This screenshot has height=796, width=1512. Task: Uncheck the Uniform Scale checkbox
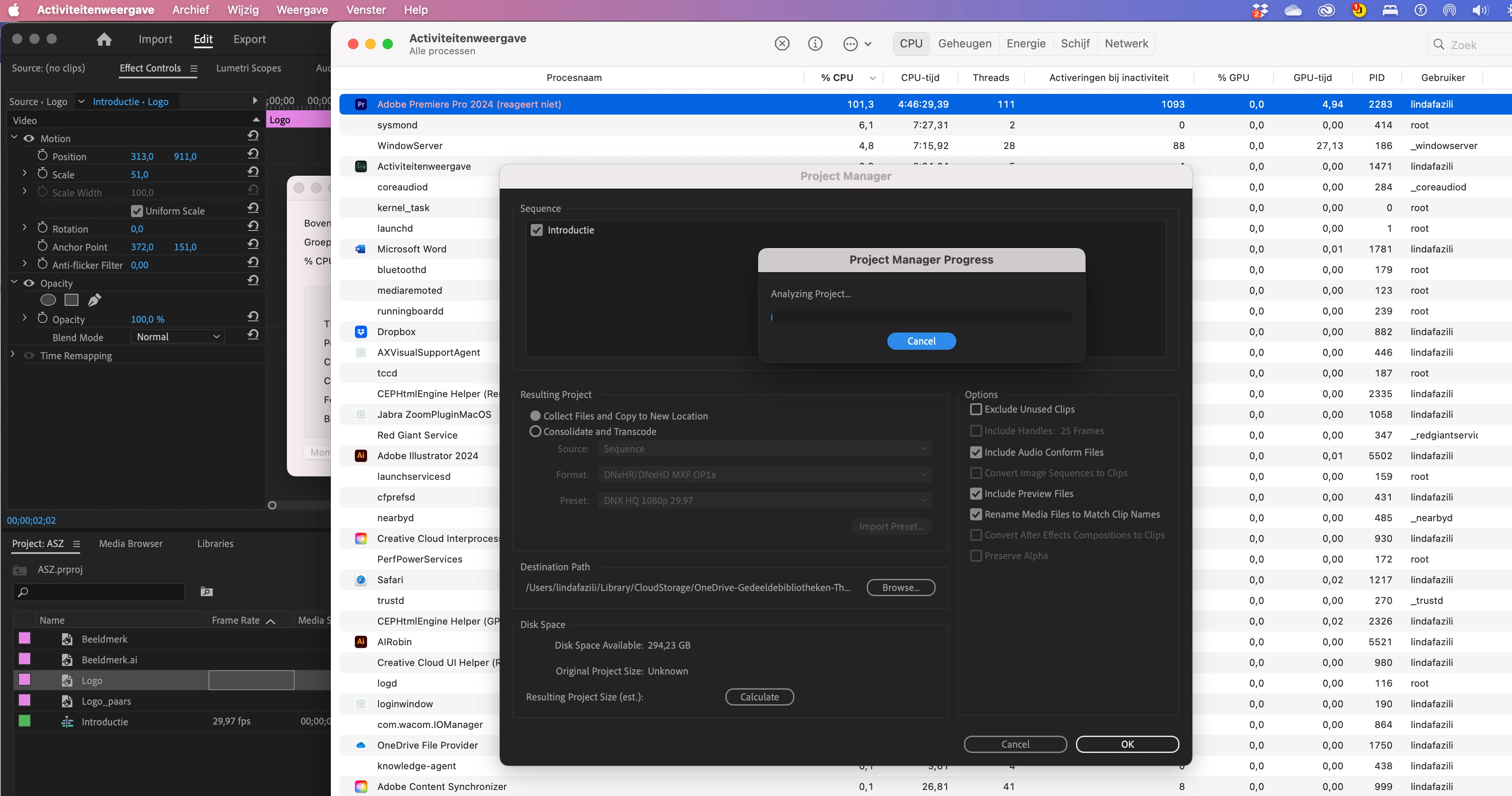pos(137,211)
